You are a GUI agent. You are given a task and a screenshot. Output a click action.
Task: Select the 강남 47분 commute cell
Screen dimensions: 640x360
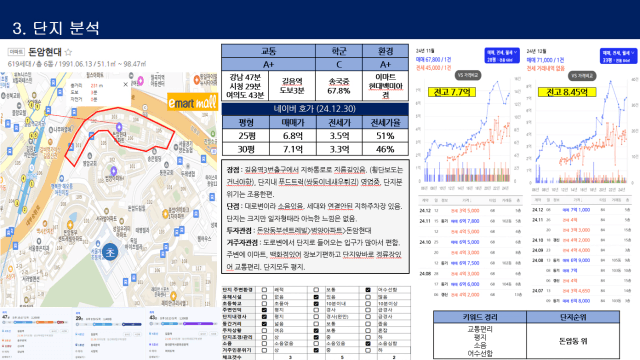point(245,86)
